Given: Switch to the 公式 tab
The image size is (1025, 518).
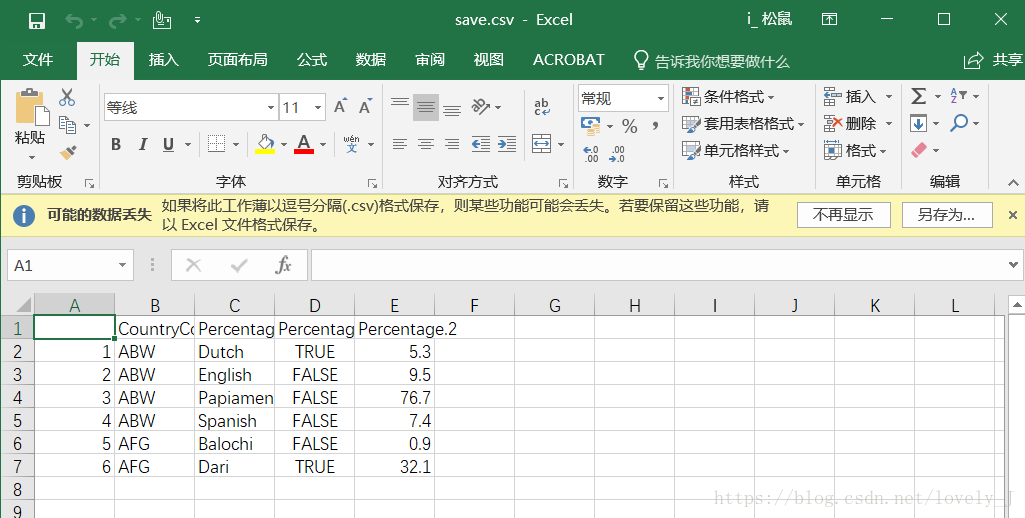Looking at the screenshot, I should coord(312,60).
